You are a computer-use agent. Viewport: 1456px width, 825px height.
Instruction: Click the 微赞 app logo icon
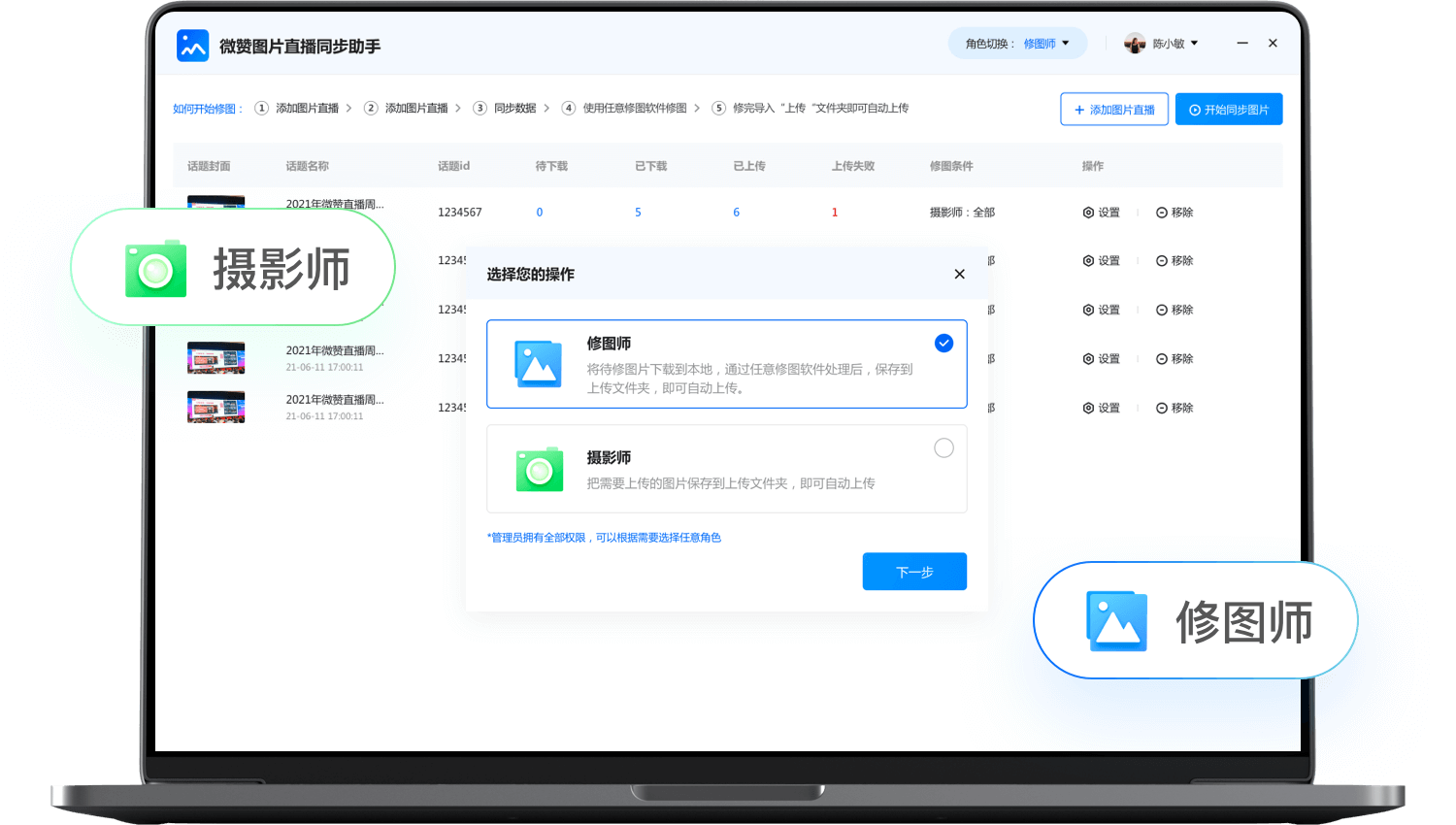tap(192, 46)
